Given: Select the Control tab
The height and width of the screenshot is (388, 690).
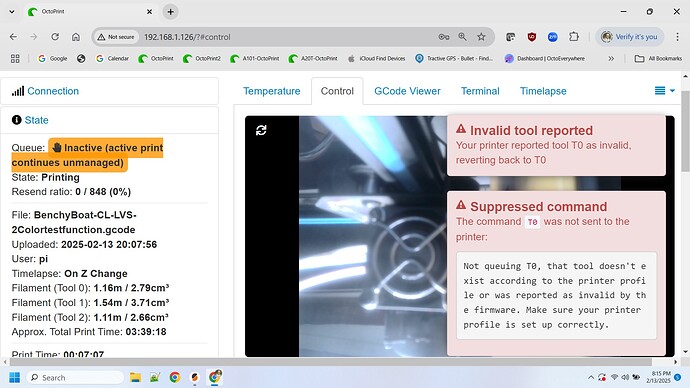Looking at the screenshot, I should (337, 91).
